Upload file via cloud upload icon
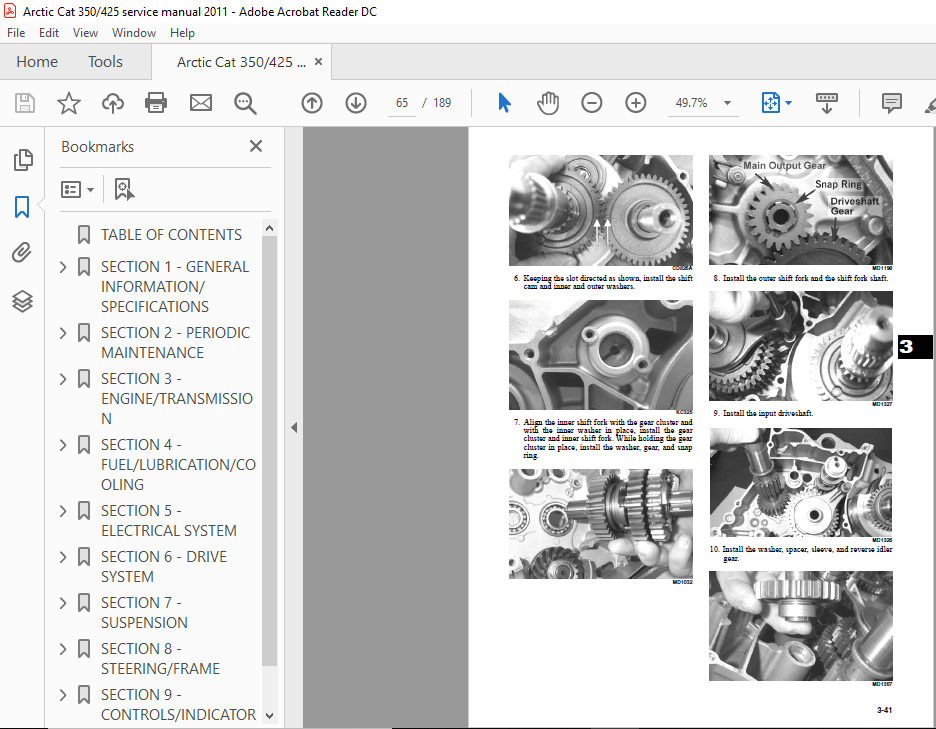The height and width of the screenshot is (729, 936). [x=112, y=103]
